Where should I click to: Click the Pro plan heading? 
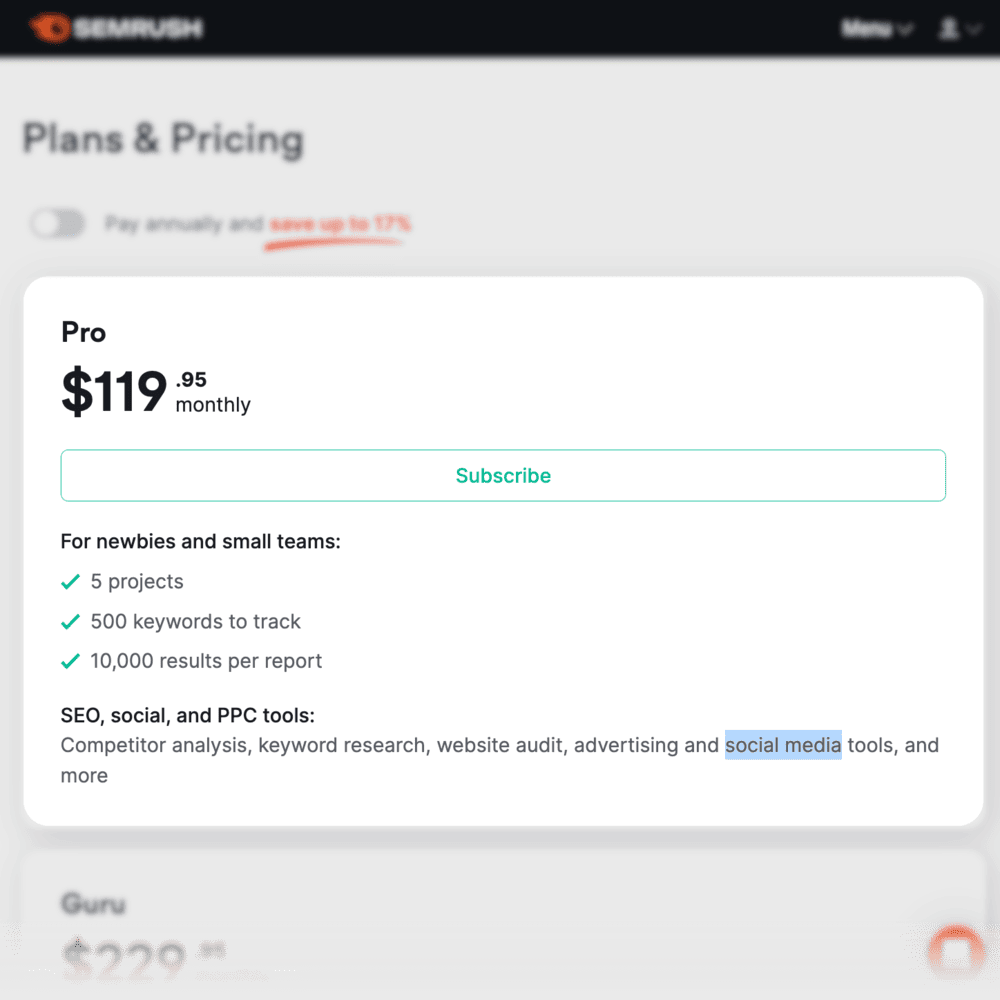click(82, 332)
